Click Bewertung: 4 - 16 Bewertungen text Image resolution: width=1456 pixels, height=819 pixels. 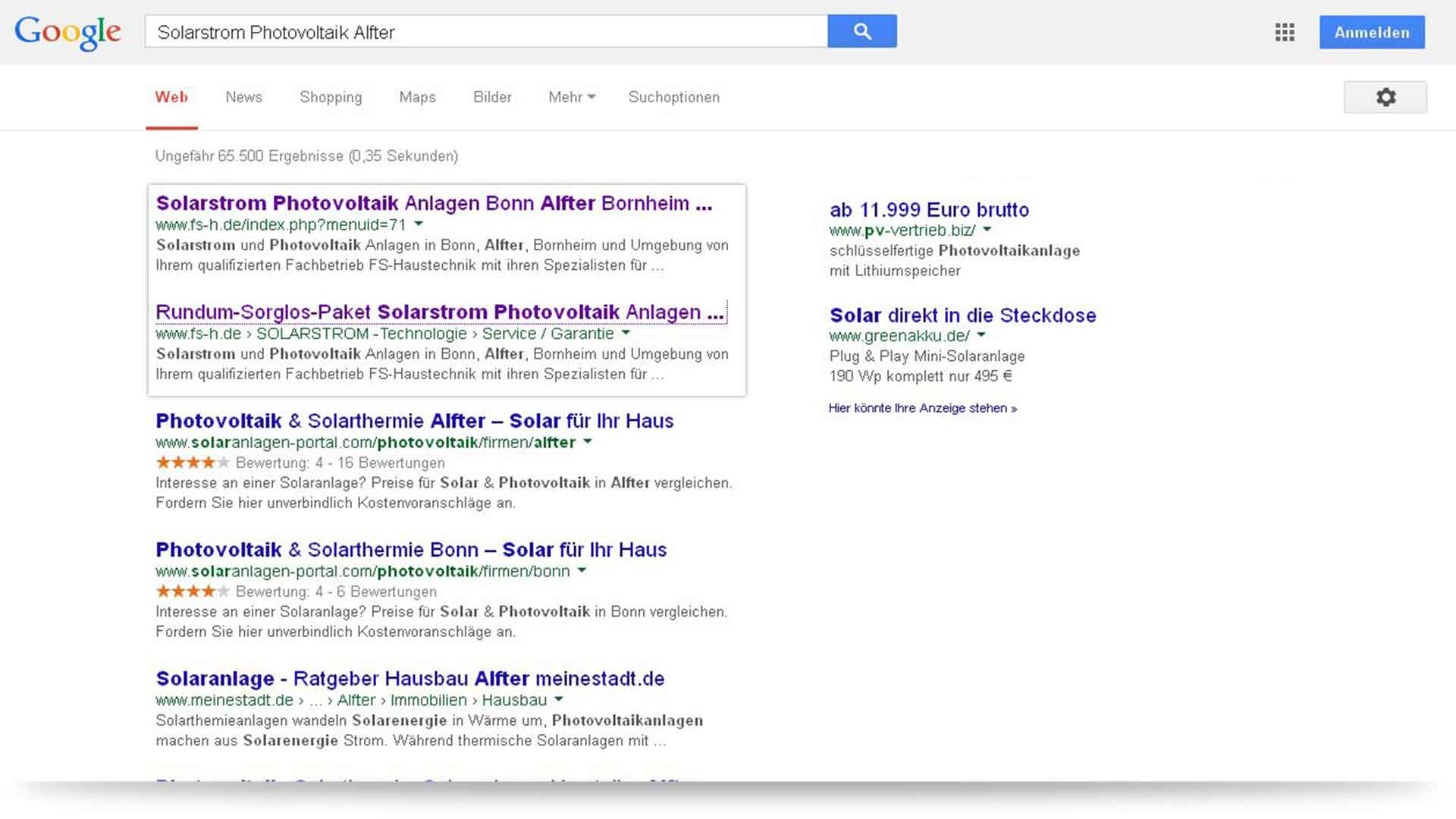point(340,463)
